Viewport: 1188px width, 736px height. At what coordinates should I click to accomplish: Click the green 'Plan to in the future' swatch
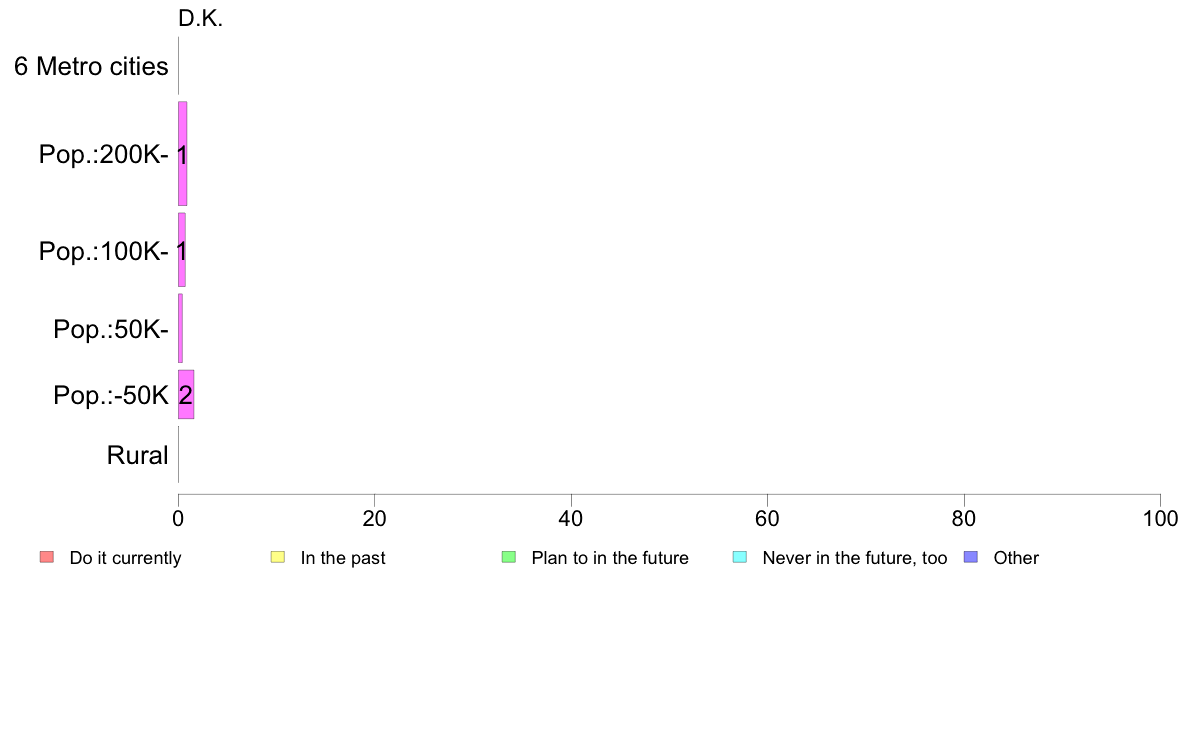click(x=509, y=557)
